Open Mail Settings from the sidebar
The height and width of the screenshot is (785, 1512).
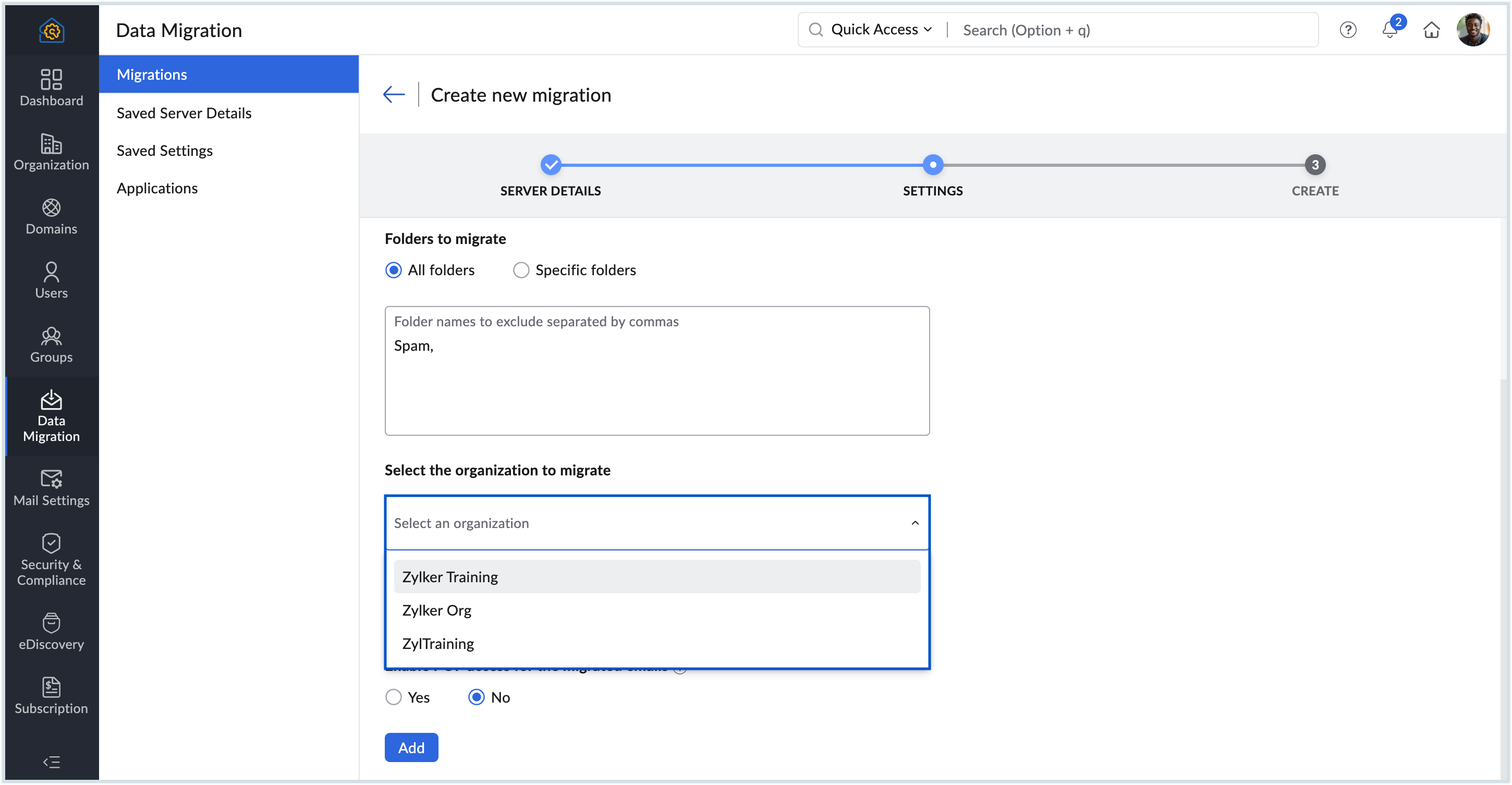coord(51,488)
